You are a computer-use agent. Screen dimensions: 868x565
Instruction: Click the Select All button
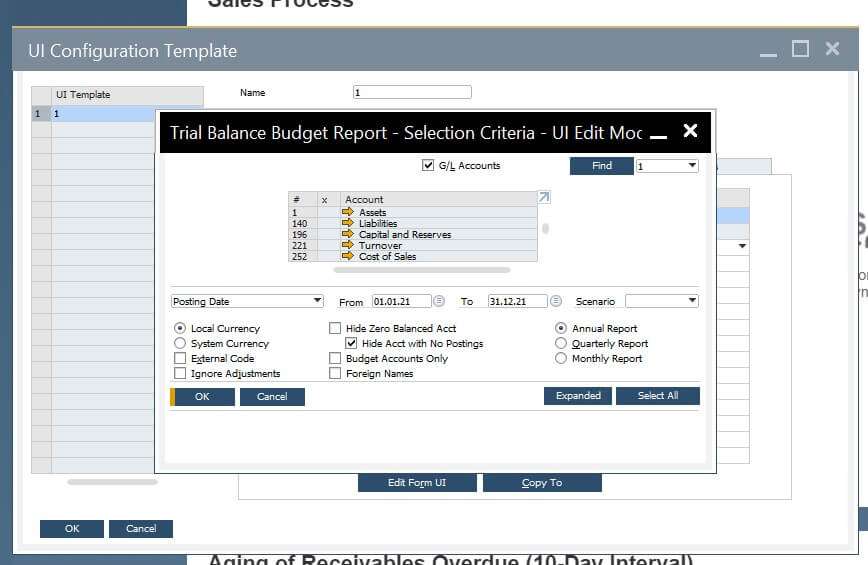pyautogui.click(x=658, y=396)
